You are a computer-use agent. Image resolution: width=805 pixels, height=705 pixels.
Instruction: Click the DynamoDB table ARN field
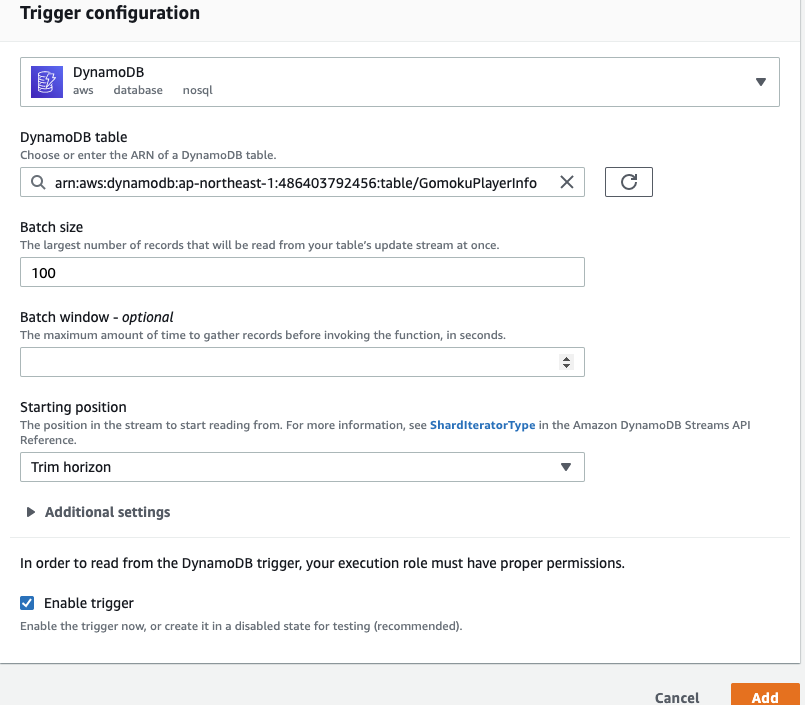tap(302, 182)
